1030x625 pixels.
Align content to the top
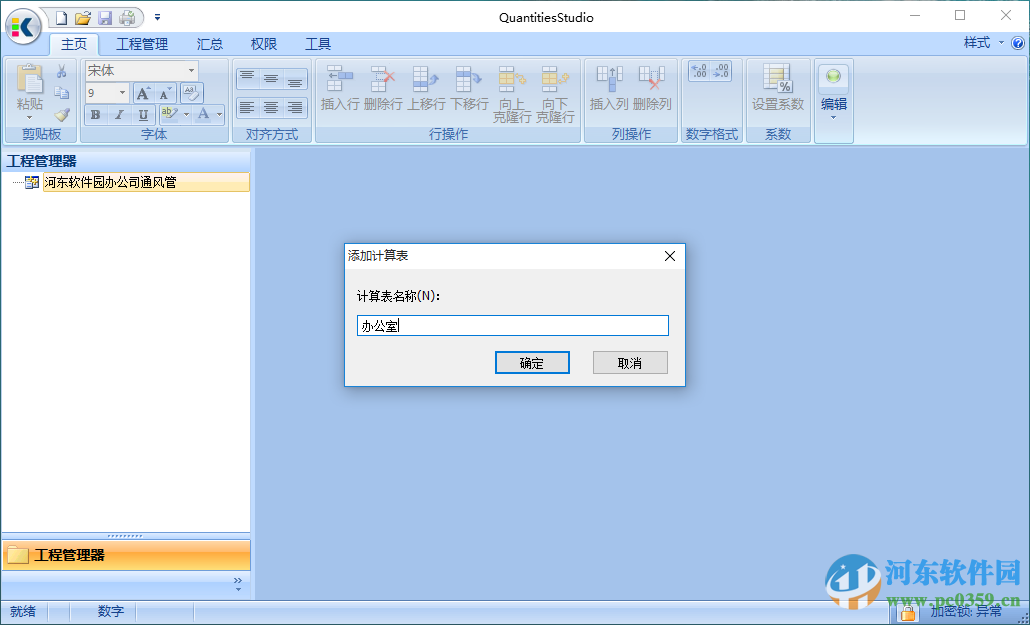point(247,78)
